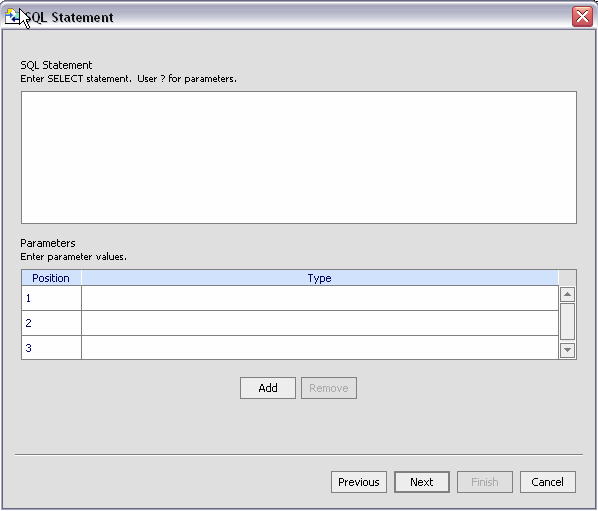Close the SQL Statement dialog

click(582, 17)
